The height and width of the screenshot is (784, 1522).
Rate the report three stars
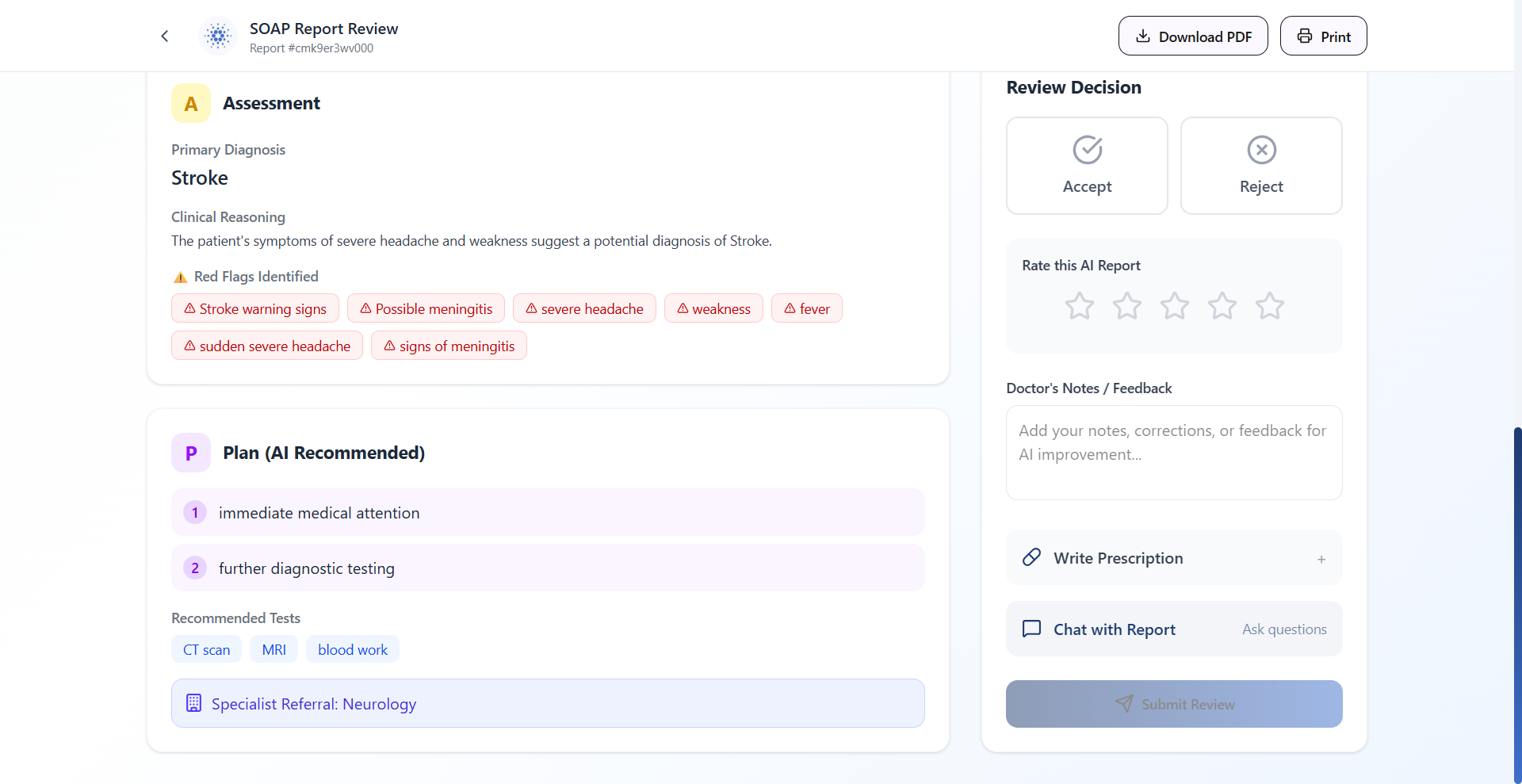click(1175, 306)
